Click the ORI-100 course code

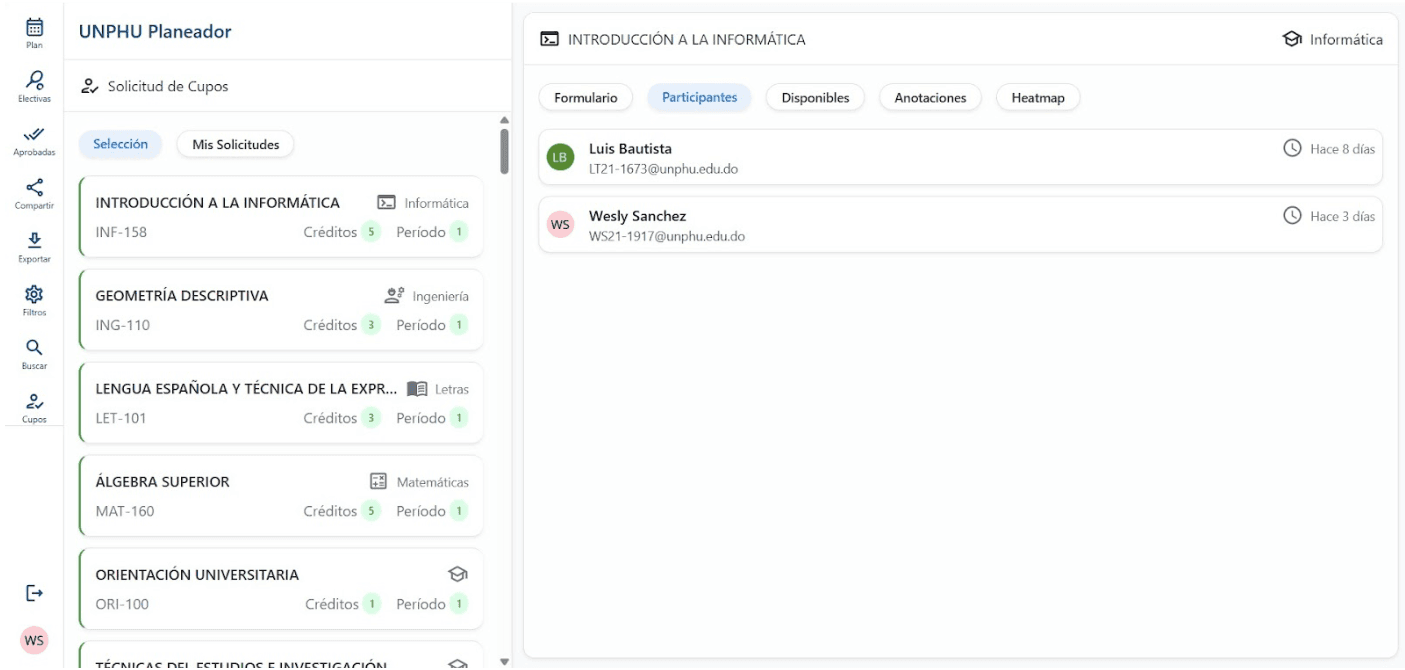pos(122,604)
